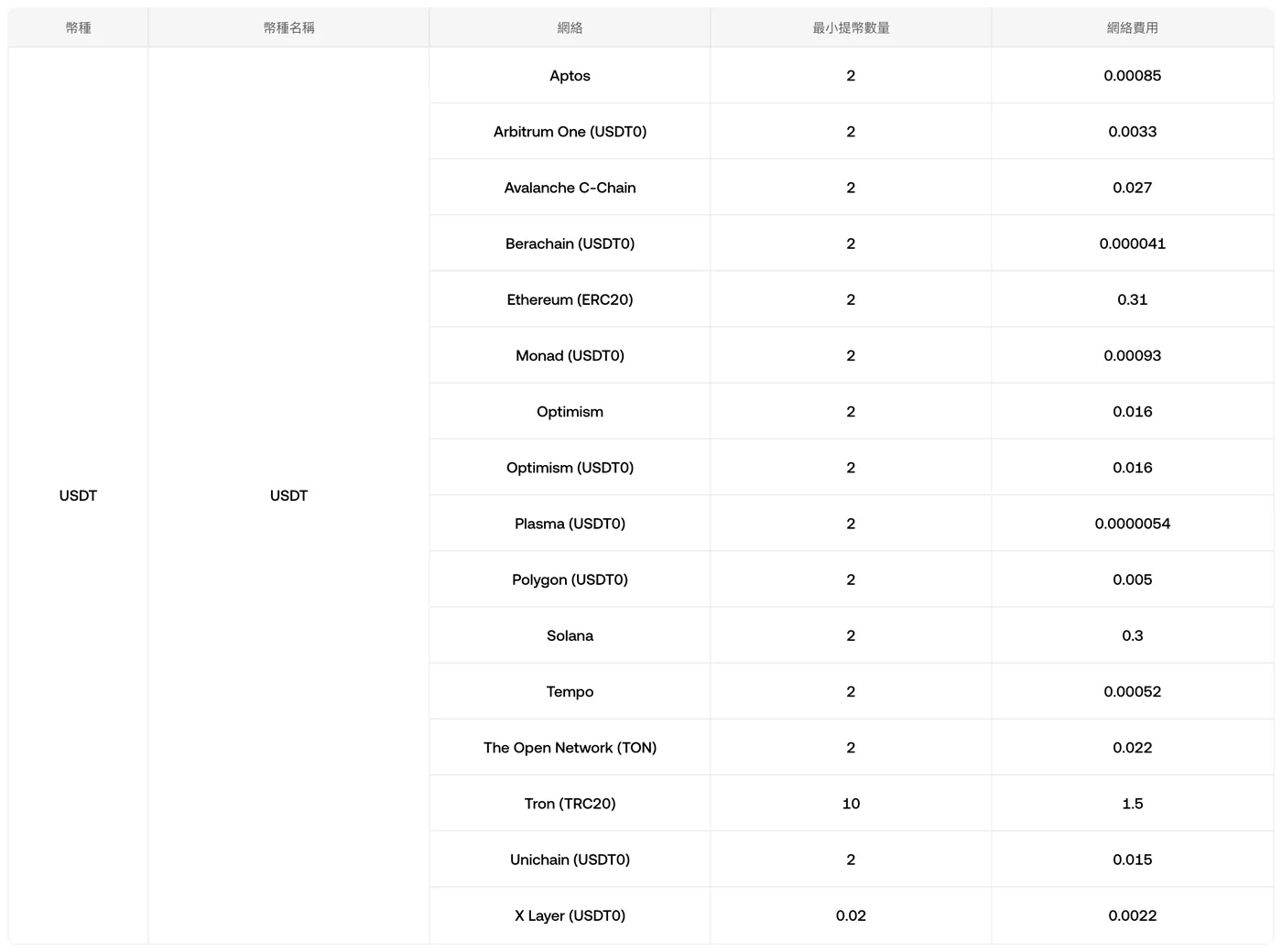Click the X Layer (USDT0) row
The height and width of the screenshot is (952, 1282).
tap(851, 915)
